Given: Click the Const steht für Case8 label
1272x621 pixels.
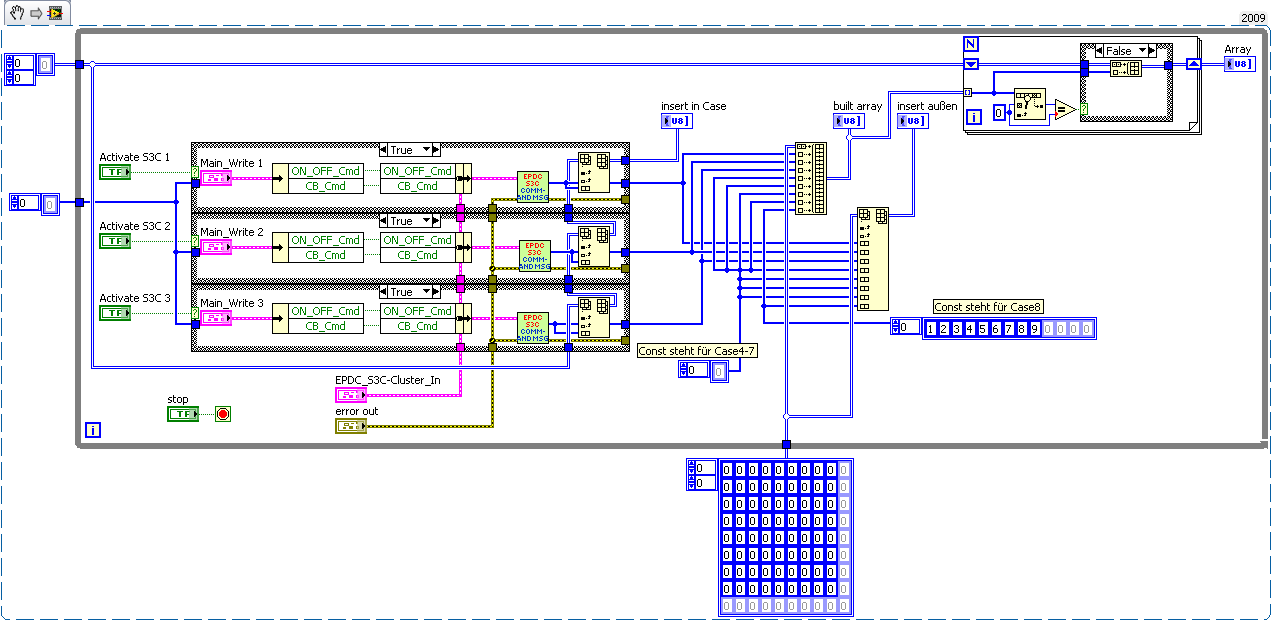Looking at the screenshot, I should (988, 307).
